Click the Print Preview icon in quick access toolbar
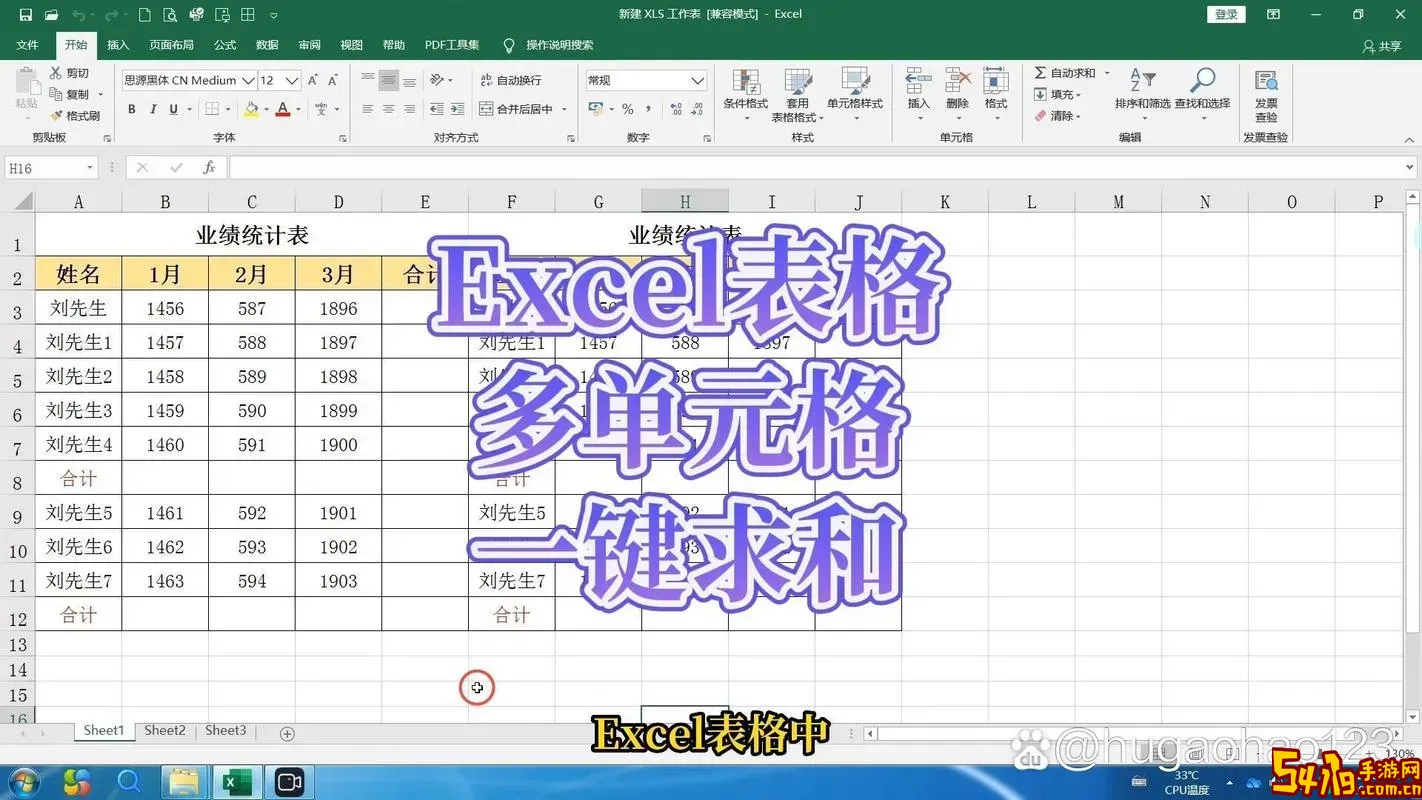Image resolution: width=1422 pixels, height=800 pixels. pyautogui.click(x=170, y=15)
